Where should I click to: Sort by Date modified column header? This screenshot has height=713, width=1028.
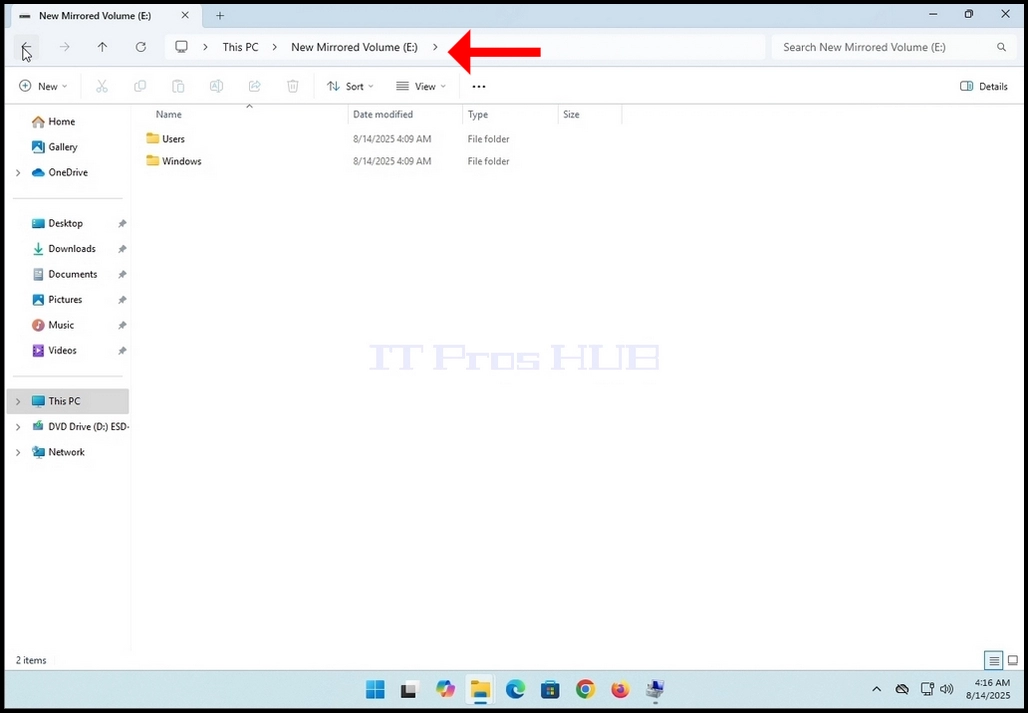(x=383, y=115)
